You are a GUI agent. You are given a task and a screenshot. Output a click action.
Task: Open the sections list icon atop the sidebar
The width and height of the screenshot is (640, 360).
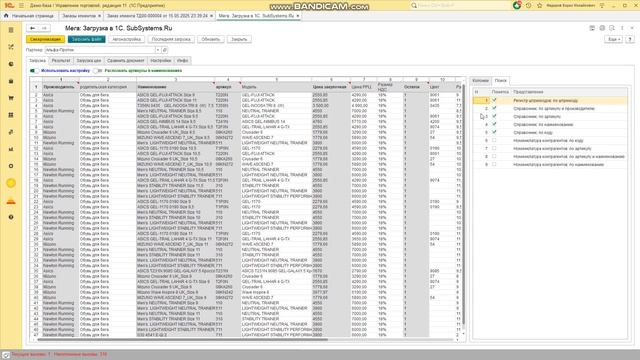[11, 30]
